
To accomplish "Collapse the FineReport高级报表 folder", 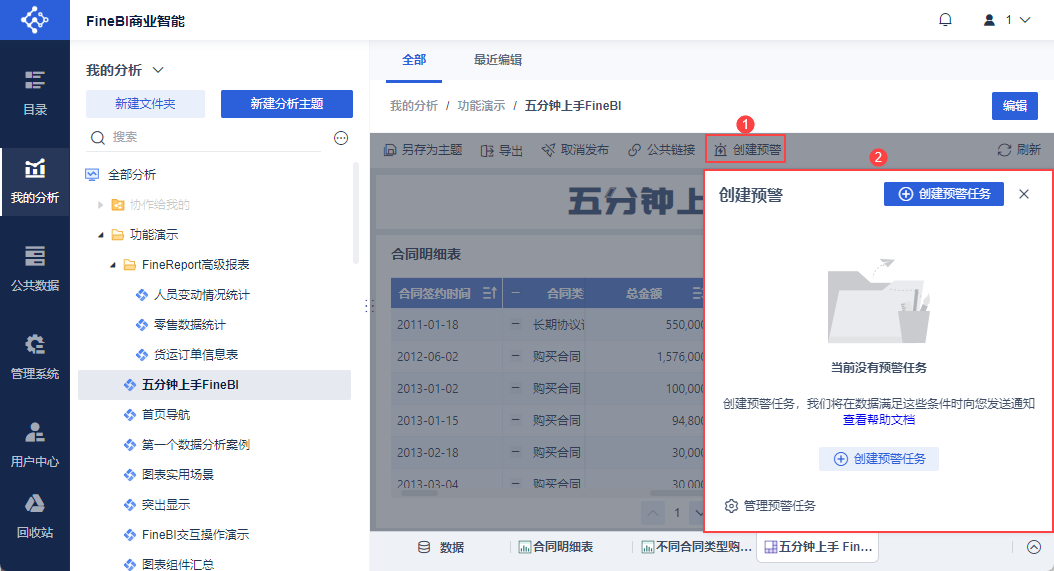I will pos(113,265).
